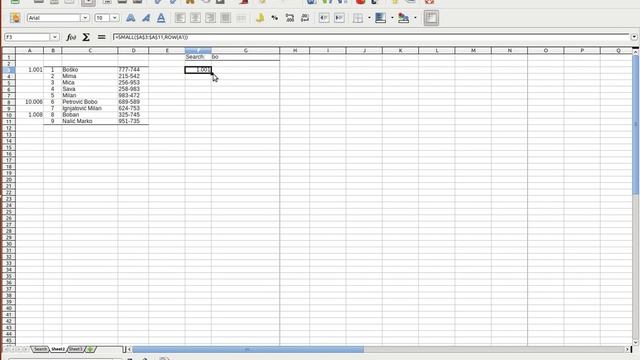This screenshot has width=640, height=360.
Task: Expand the font size dropdown
Action: (x=115, y=18)
